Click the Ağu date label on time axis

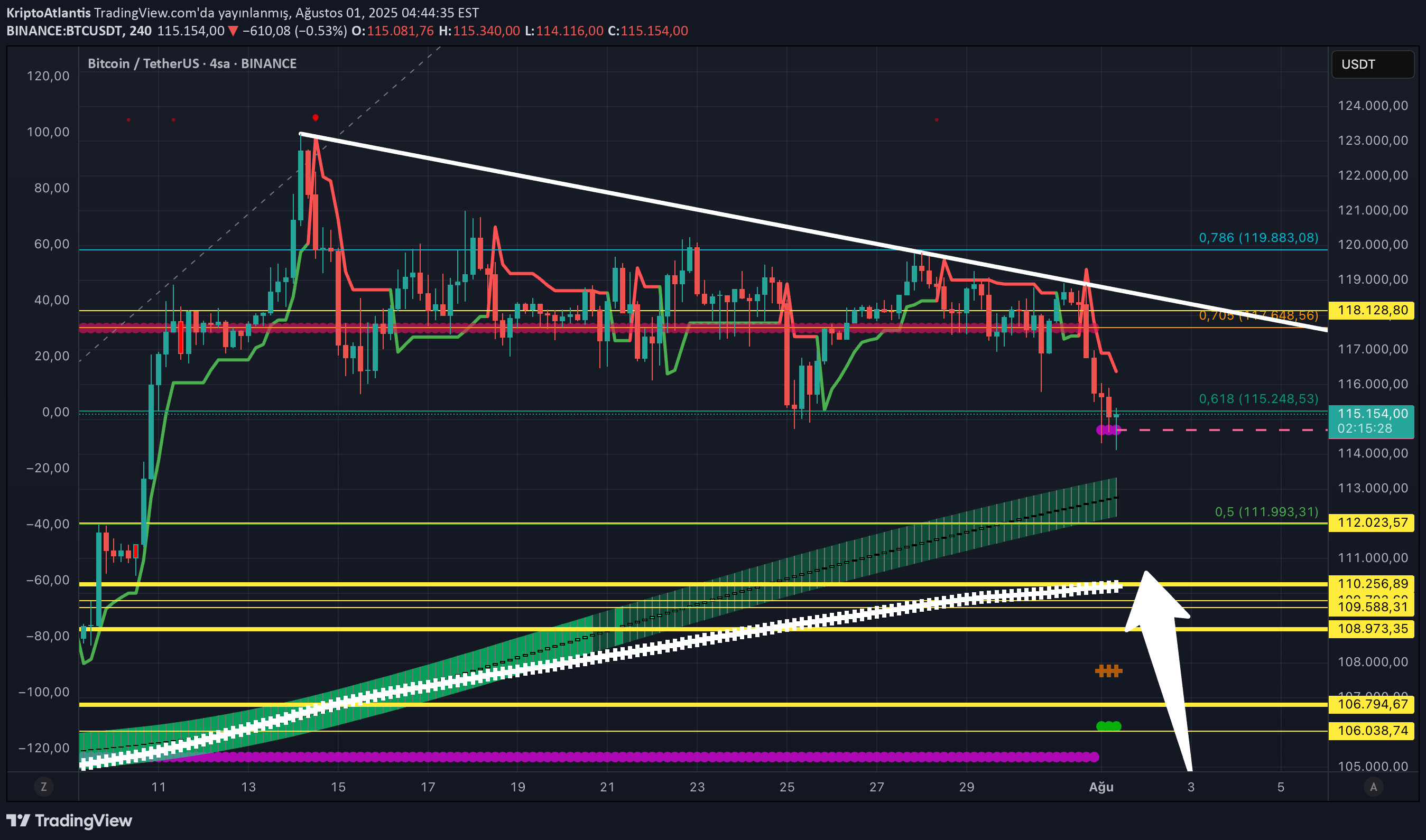click(1101, 787)
